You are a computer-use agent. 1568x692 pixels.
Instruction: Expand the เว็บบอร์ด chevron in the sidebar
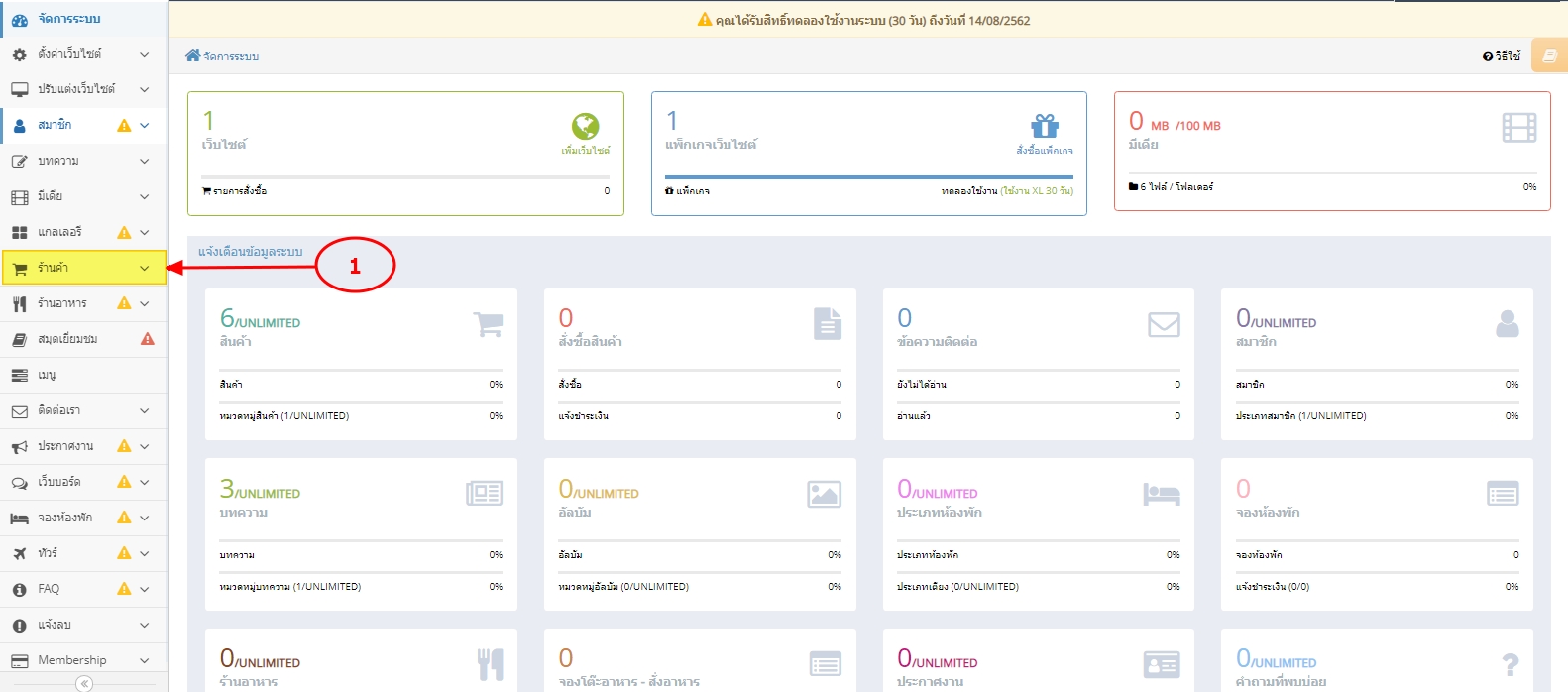pos(144,482)
